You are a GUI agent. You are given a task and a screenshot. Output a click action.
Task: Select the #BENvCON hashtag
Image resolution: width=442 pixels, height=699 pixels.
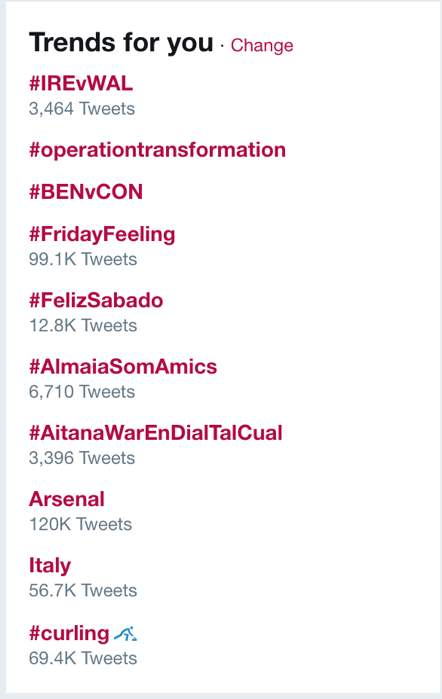pos(86,192)
